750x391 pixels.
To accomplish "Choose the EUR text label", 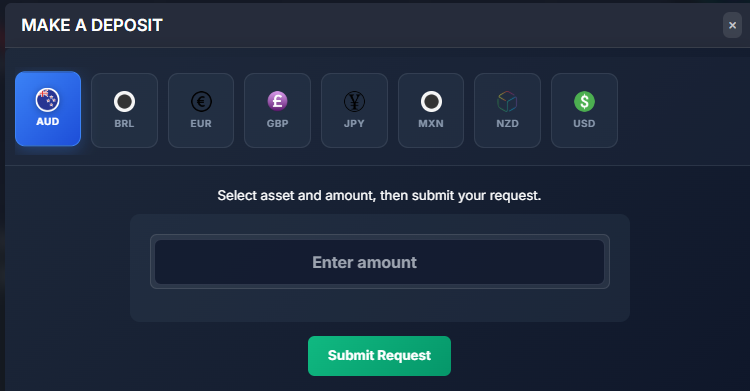I will tap(201, 123).
